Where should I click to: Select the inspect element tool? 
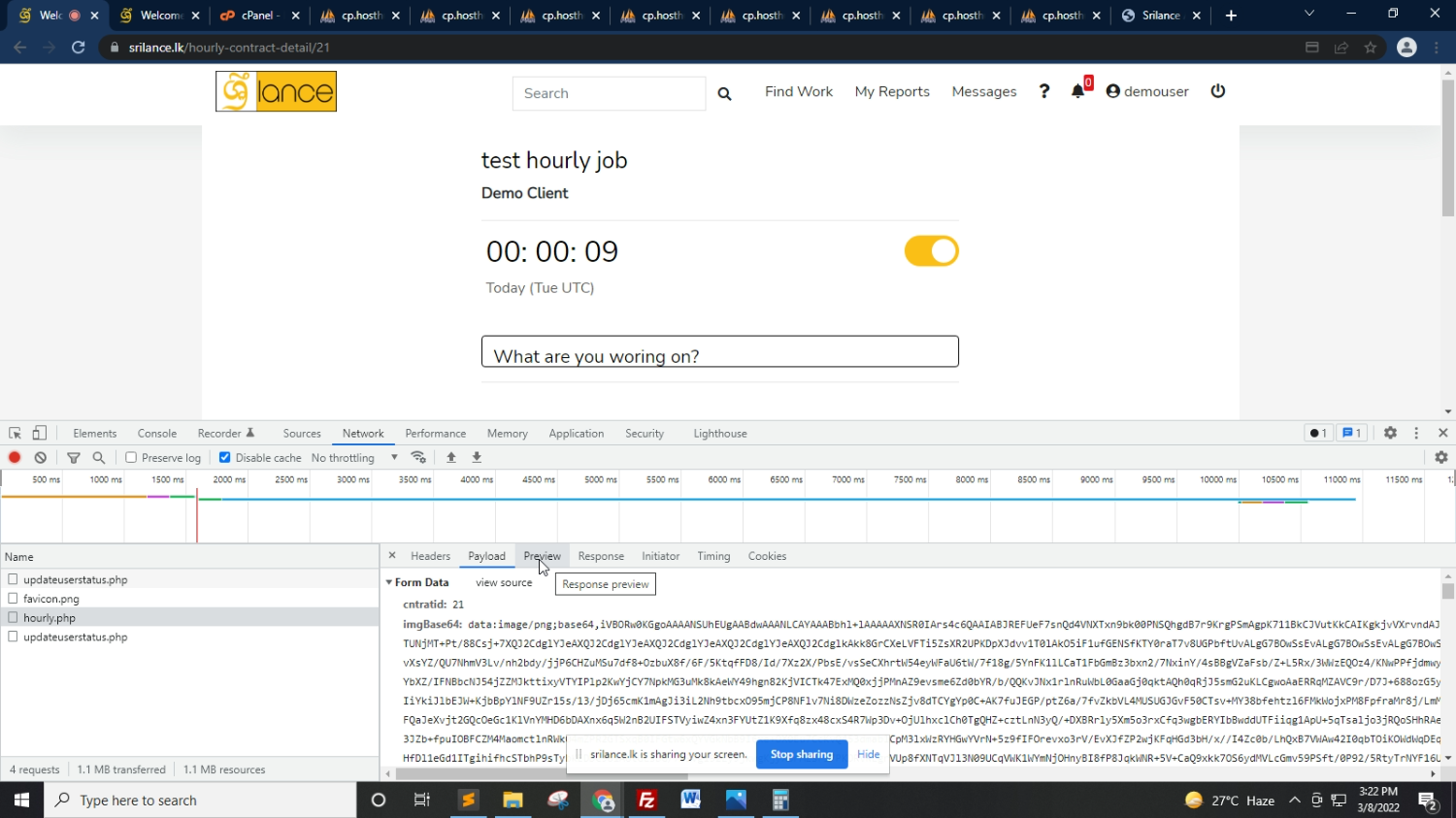tap(15, 434)
